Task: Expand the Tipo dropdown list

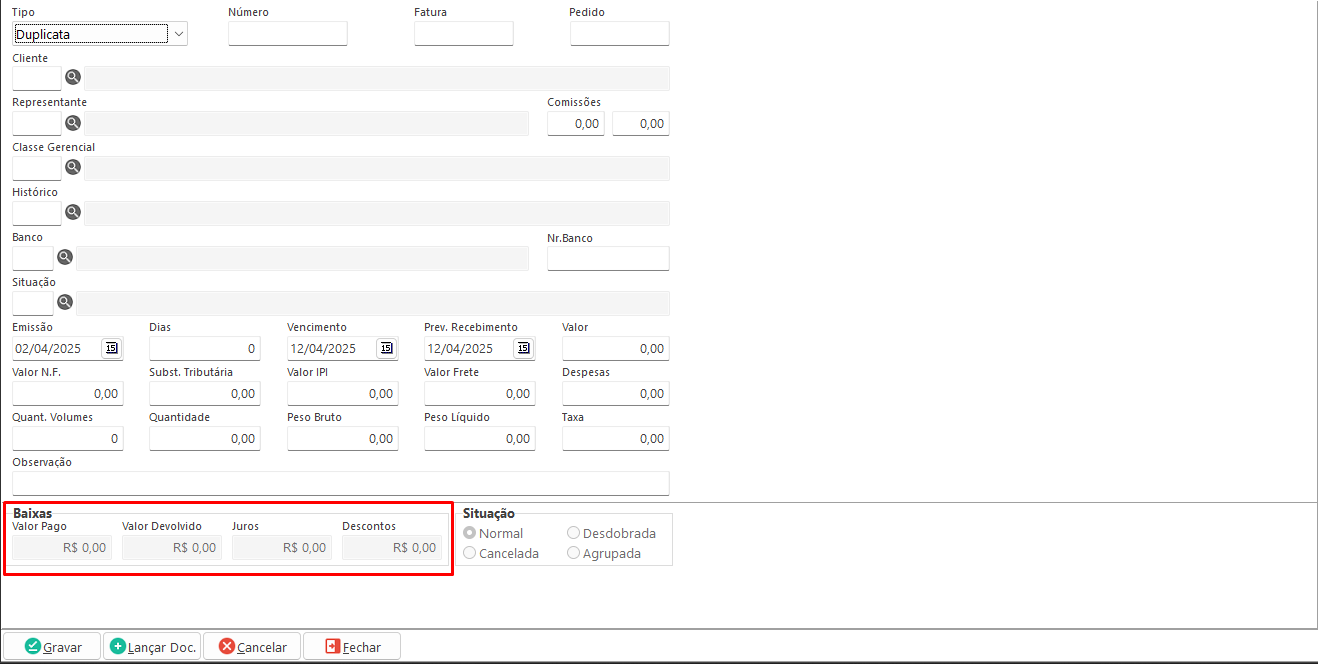Action: pyautogui.click(x=179, y=34)
